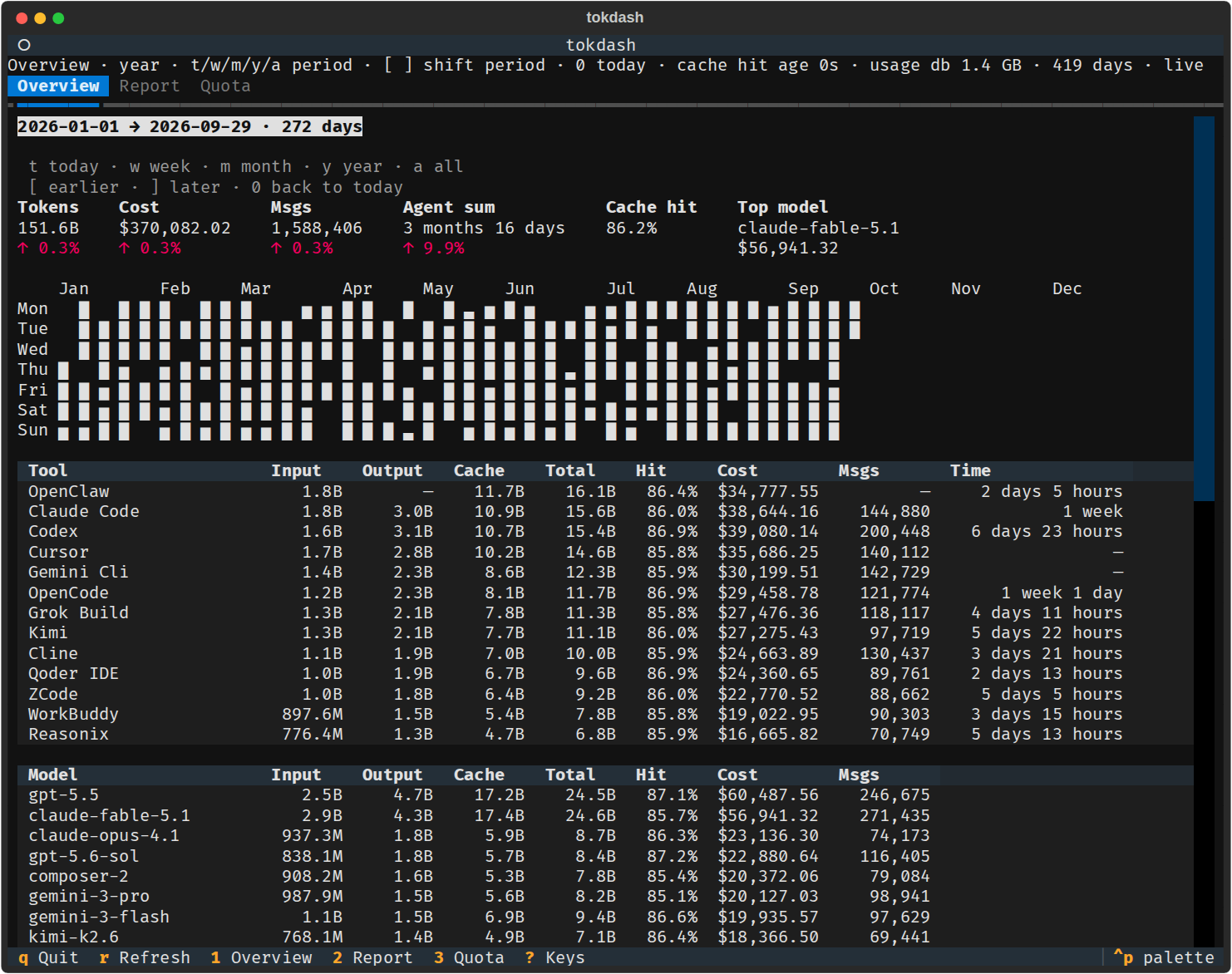1232x974 pixels.
Task: Open Keys help in the footer
Action: coord(555,957)
